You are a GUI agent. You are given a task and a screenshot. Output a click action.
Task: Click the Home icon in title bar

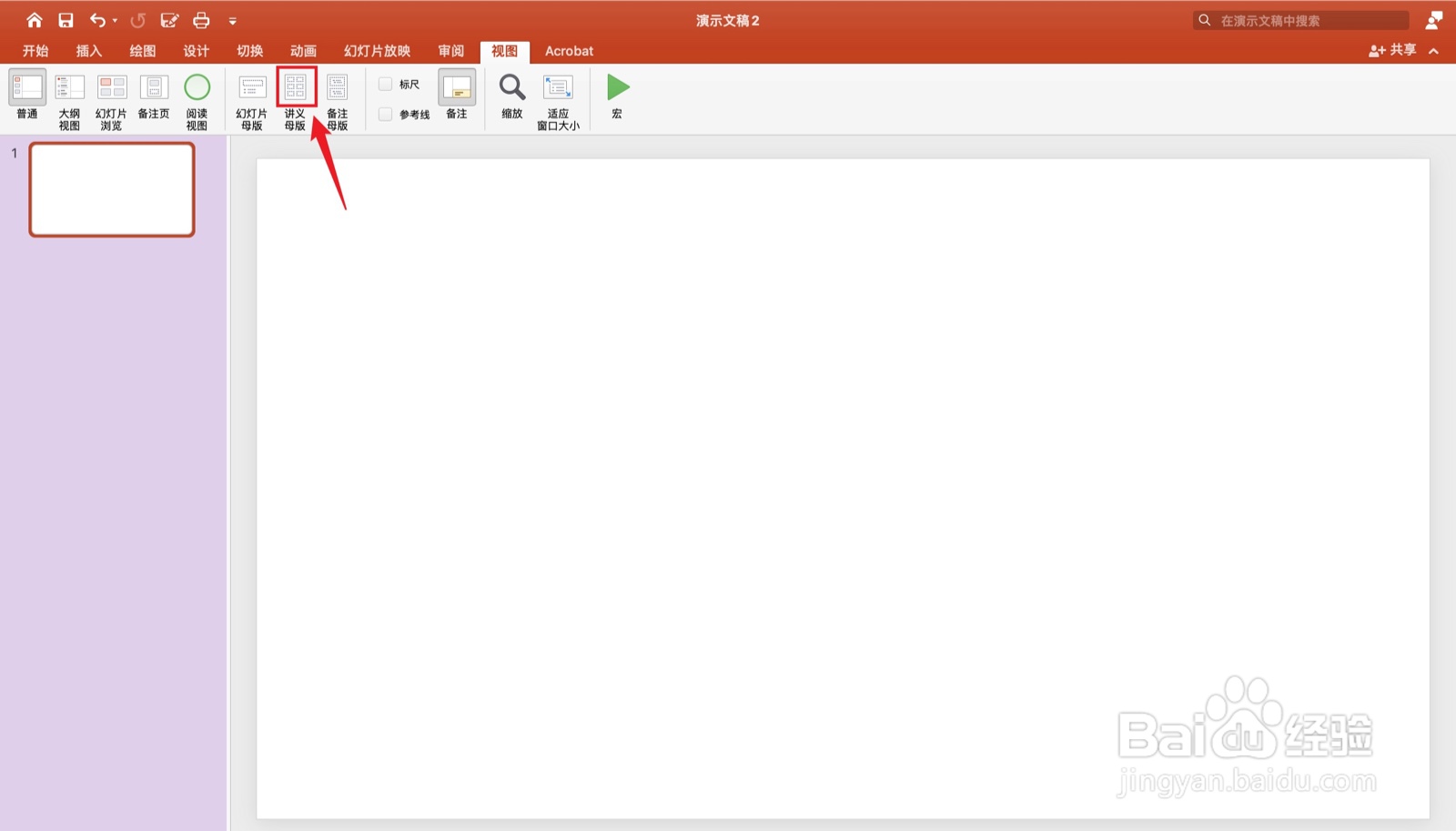34,20
